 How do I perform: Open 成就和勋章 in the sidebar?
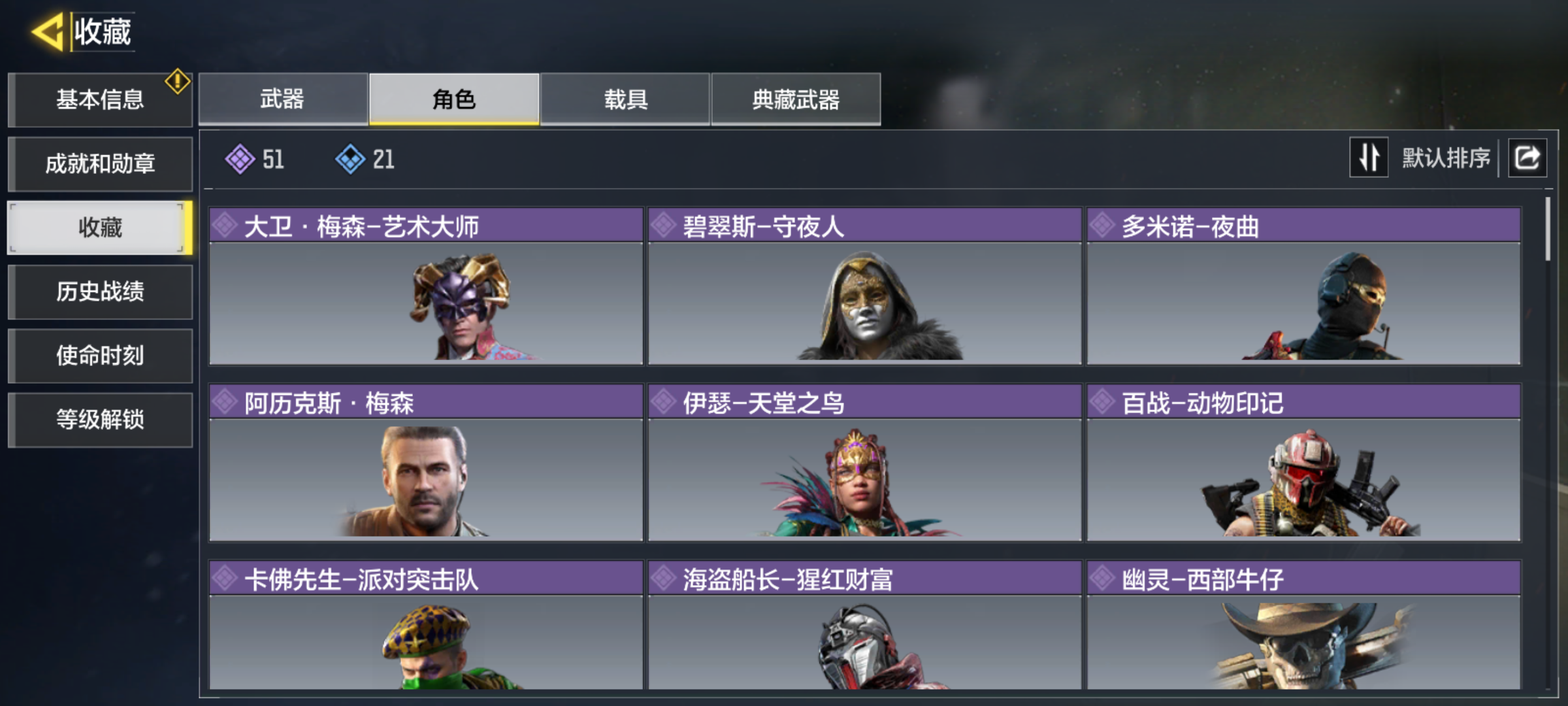[100, 163]
